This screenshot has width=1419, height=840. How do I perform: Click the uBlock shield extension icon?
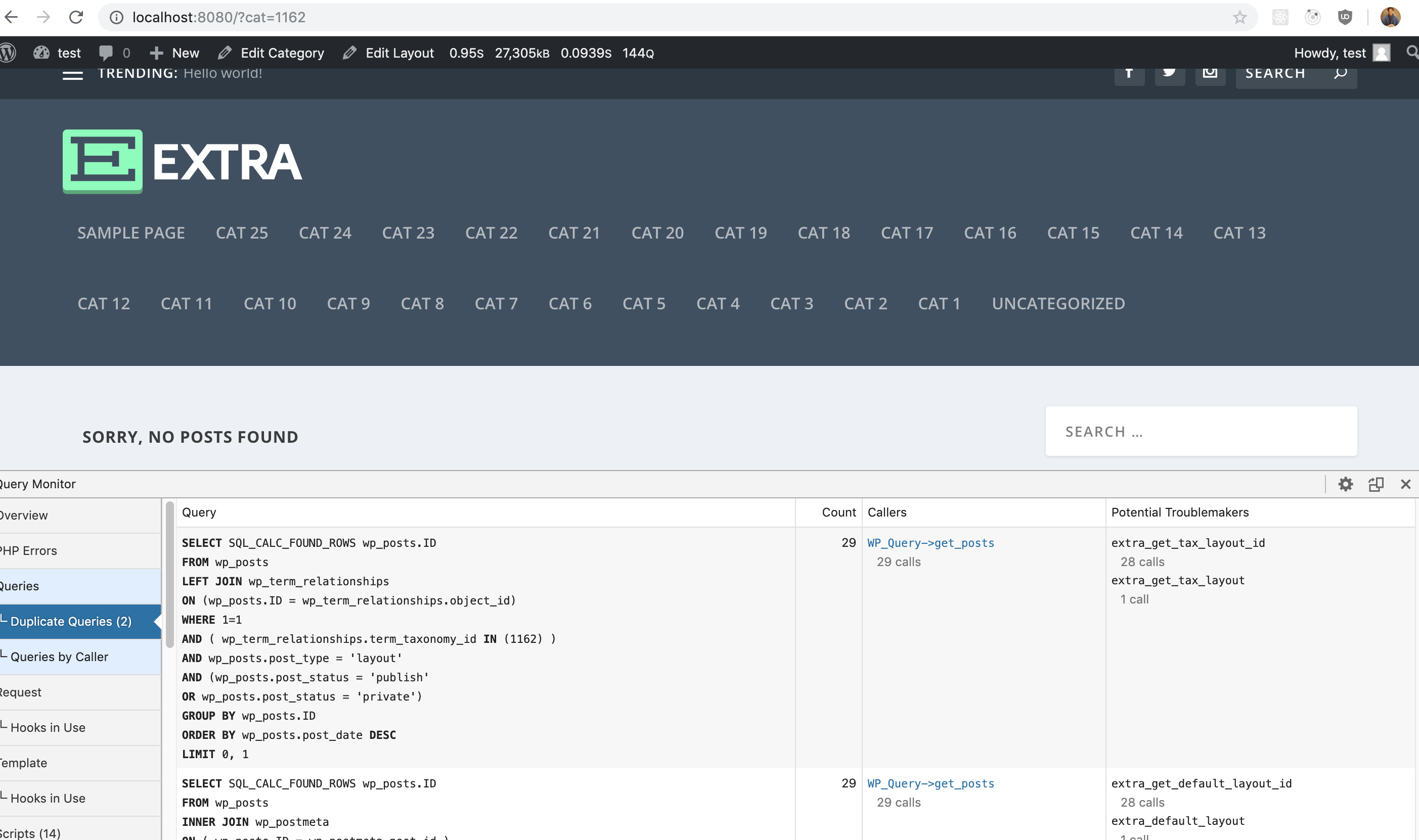1345,17
